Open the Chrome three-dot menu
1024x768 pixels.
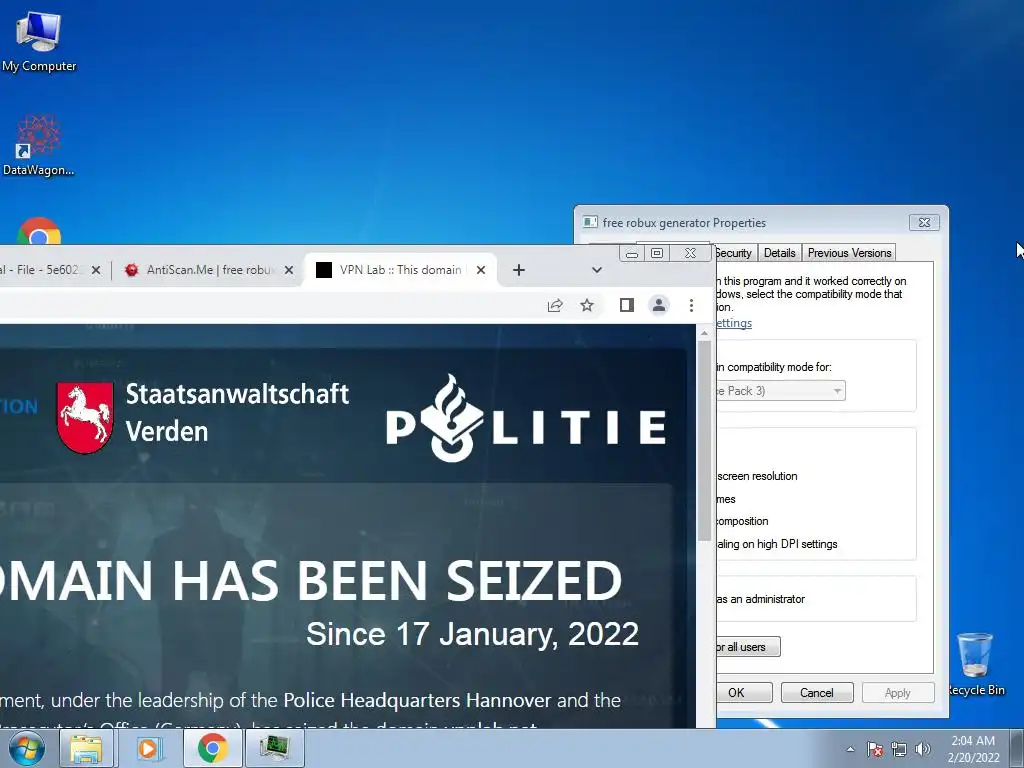691,305
